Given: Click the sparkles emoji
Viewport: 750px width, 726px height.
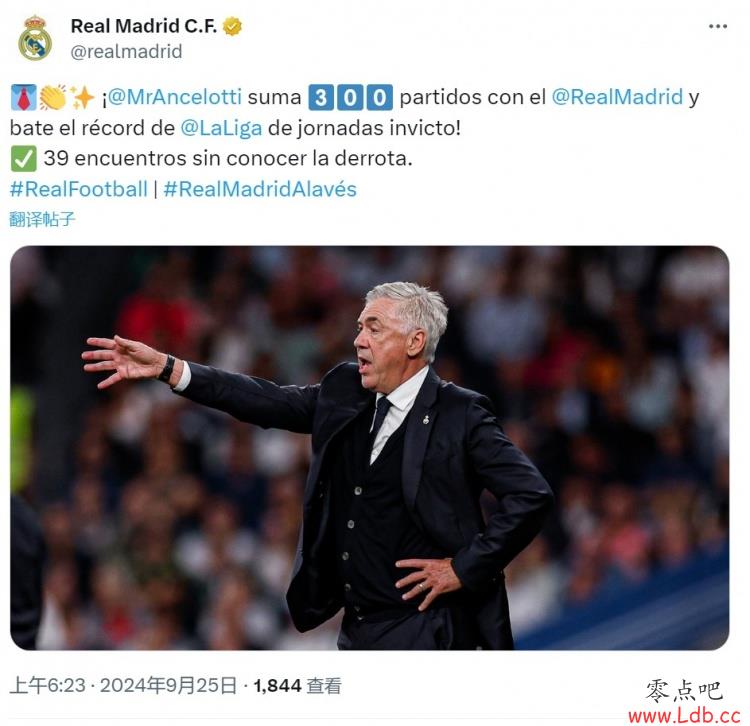Looking at the screenshot, I should (82, 97).
